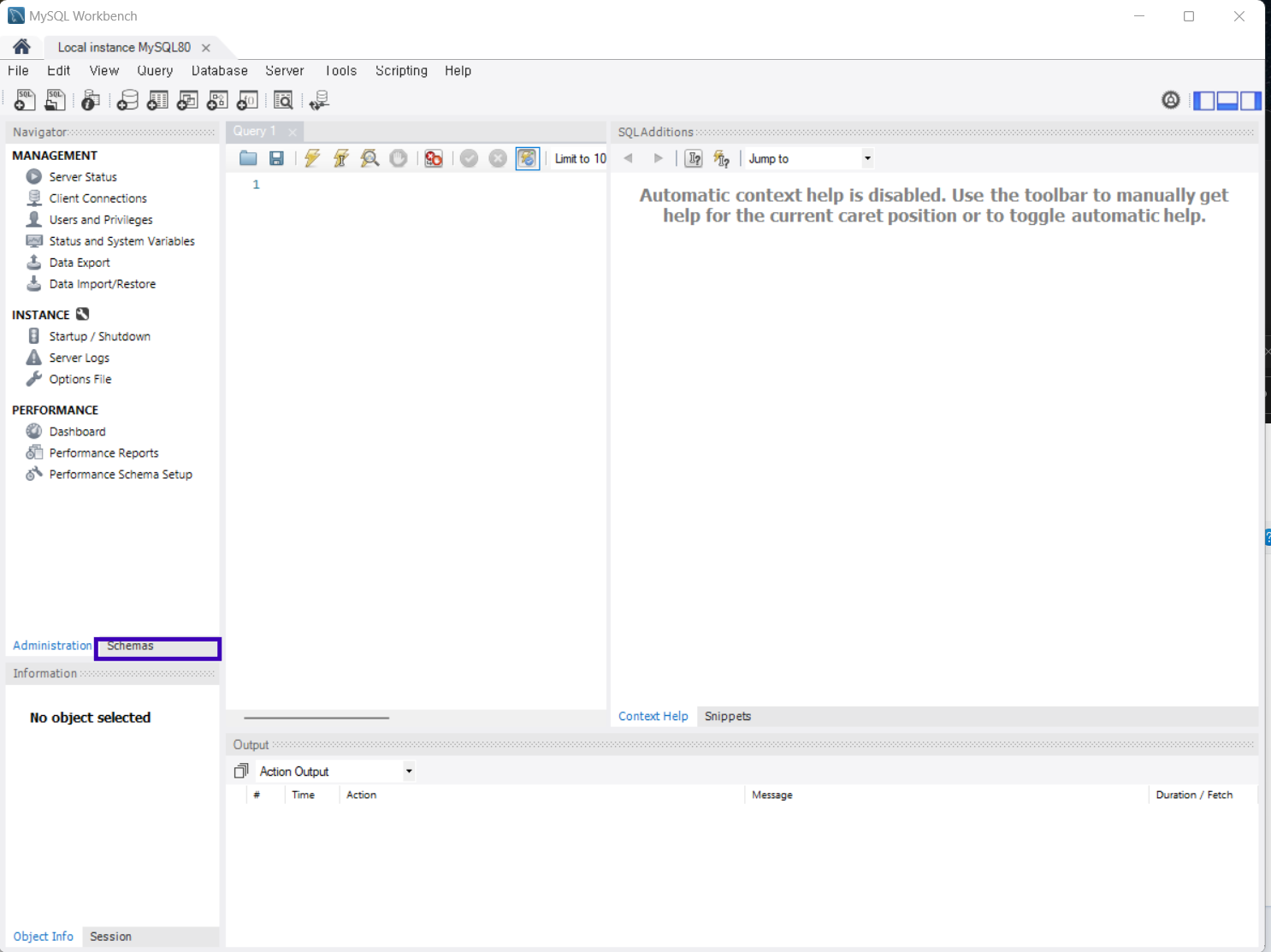The height and width of the screenshot is (952, 1271).
Task: Open the Help menu
Action: 458,71
